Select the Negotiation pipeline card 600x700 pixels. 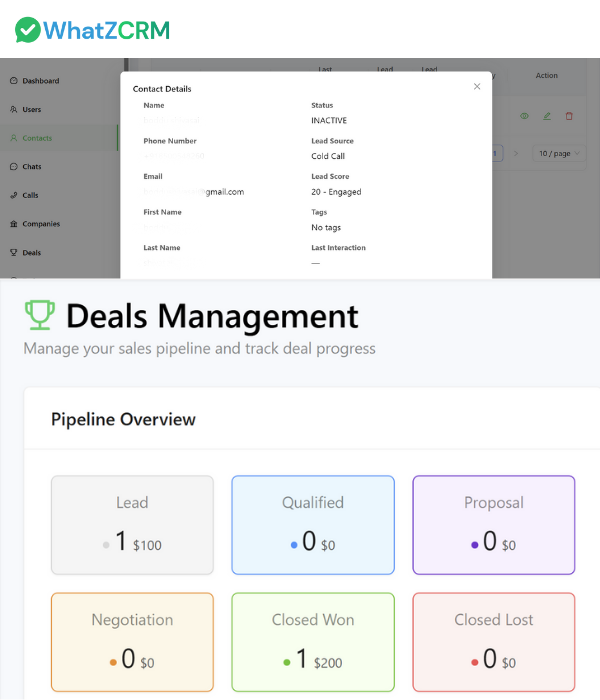[x=132, y=642]
